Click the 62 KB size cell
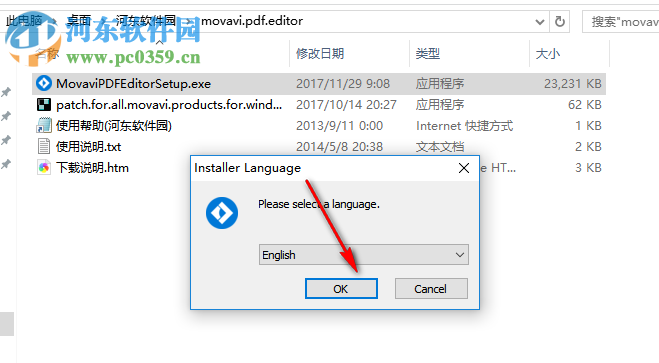Screen dimensions: 659x363 [585, 105]
